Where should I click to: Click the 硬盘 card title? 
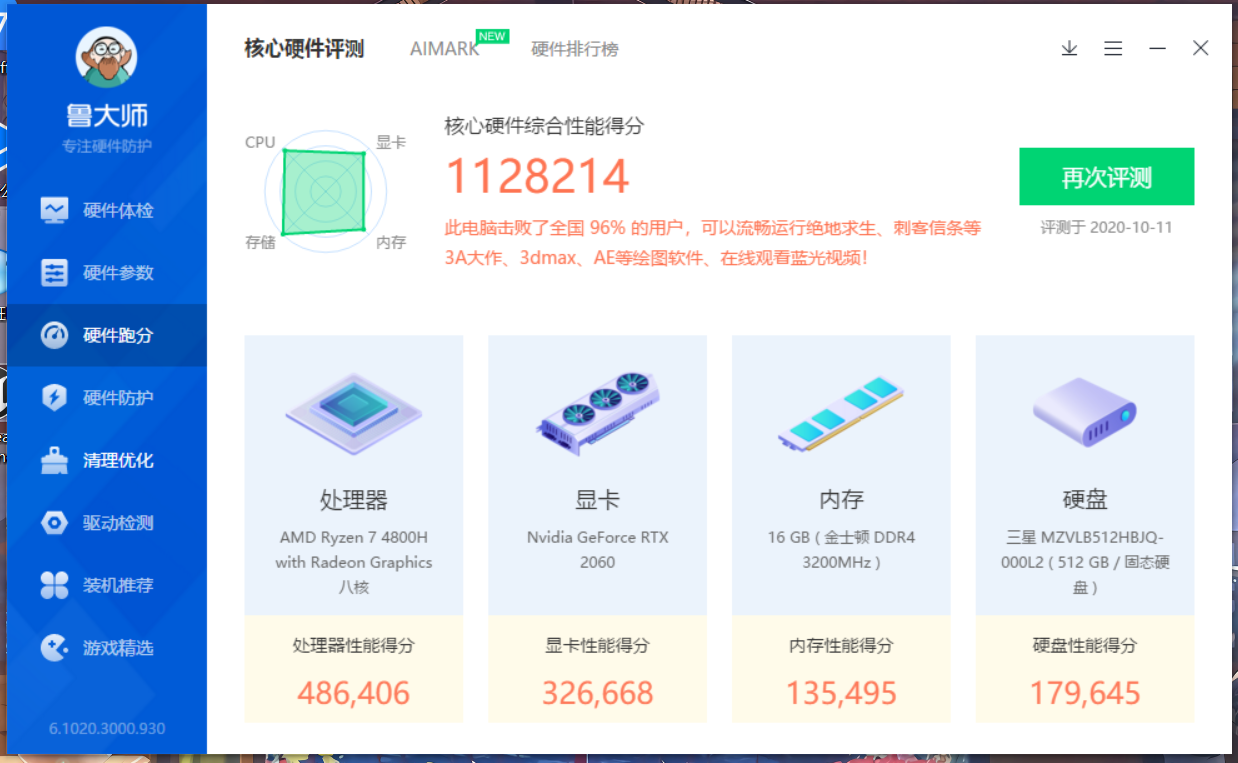[x=1085, y=500]
